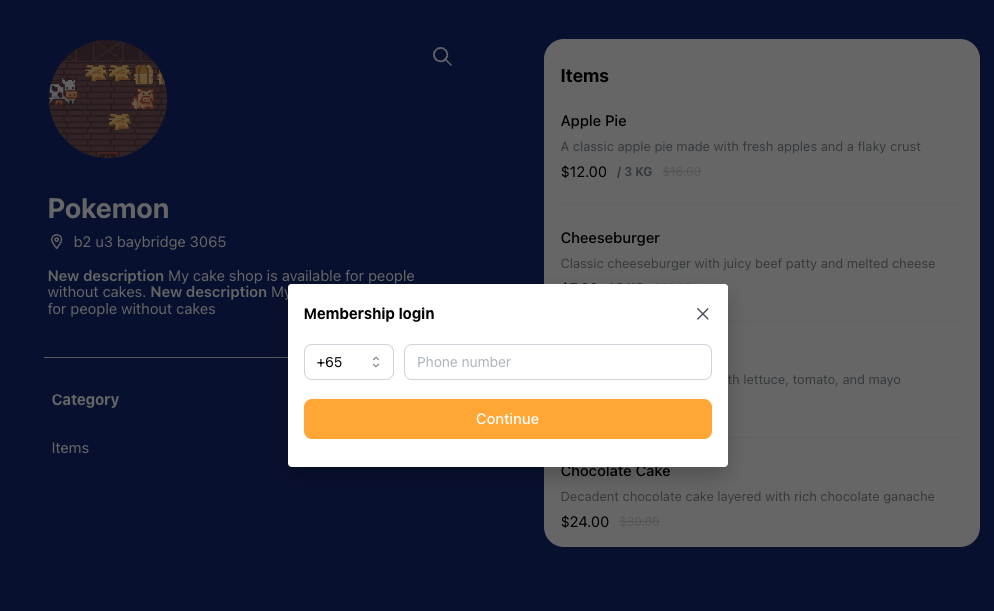The image size is (994, 611).
Task: Click the Membership login title text
Action: 369,314
